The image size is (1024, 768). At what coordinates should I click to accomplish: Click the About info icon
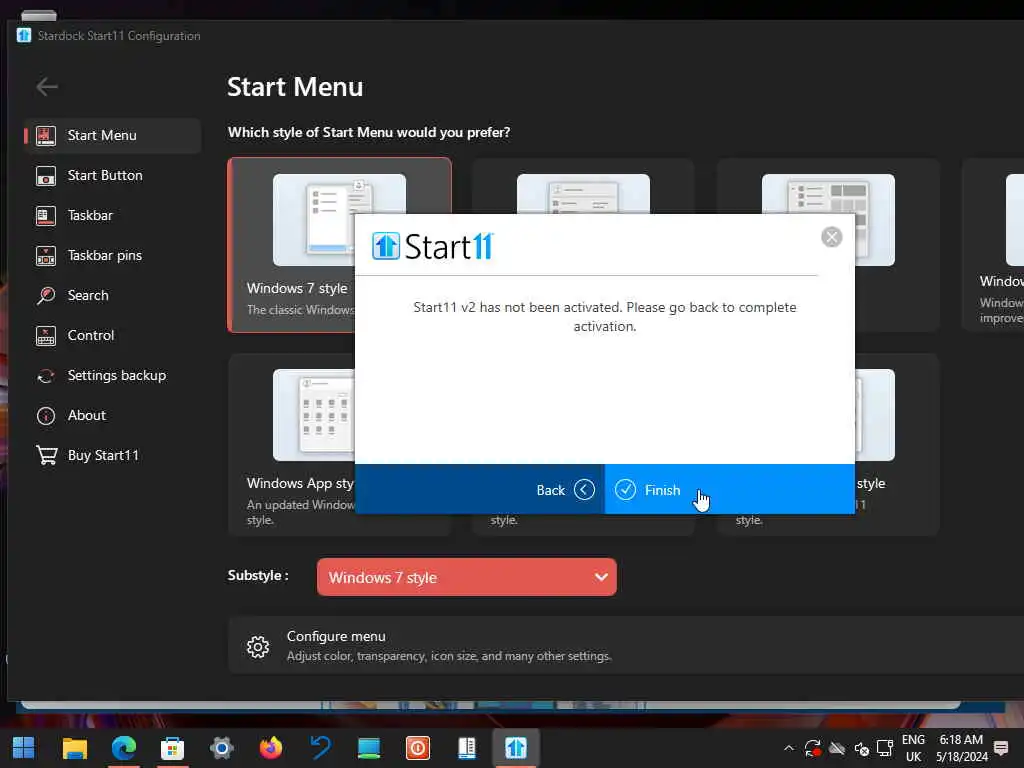point(46,415)
